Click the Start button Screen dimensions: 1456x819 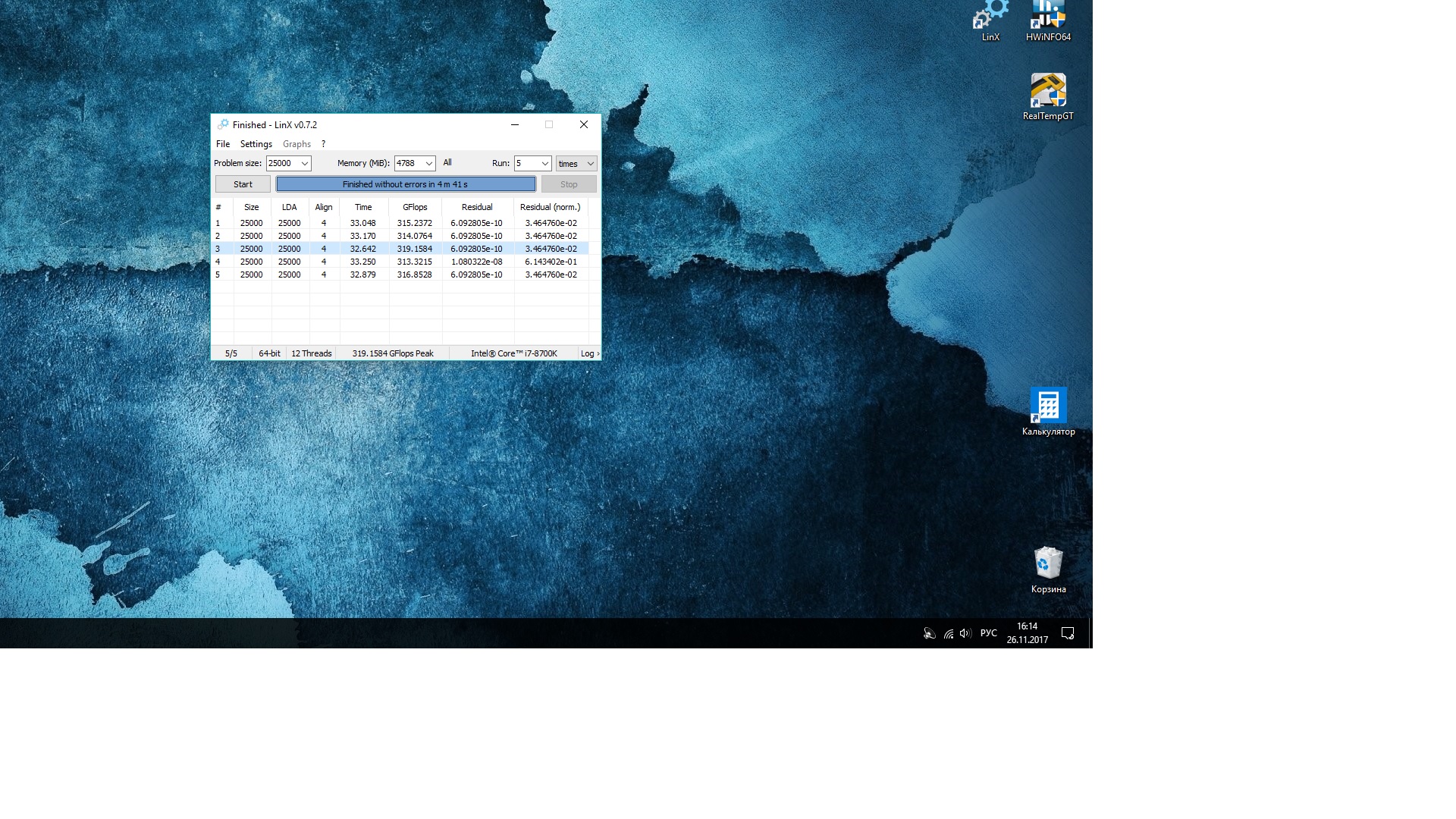[243, 184]
